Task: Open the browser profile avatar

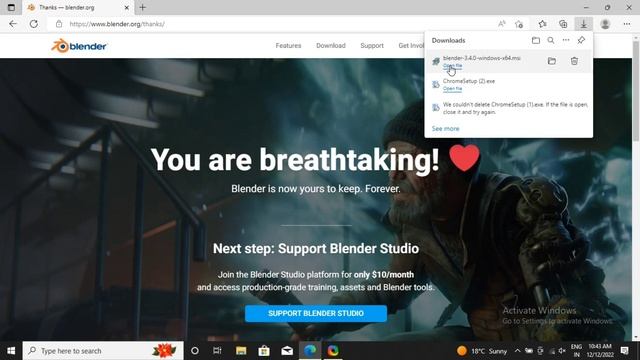Action: point(605,24)
